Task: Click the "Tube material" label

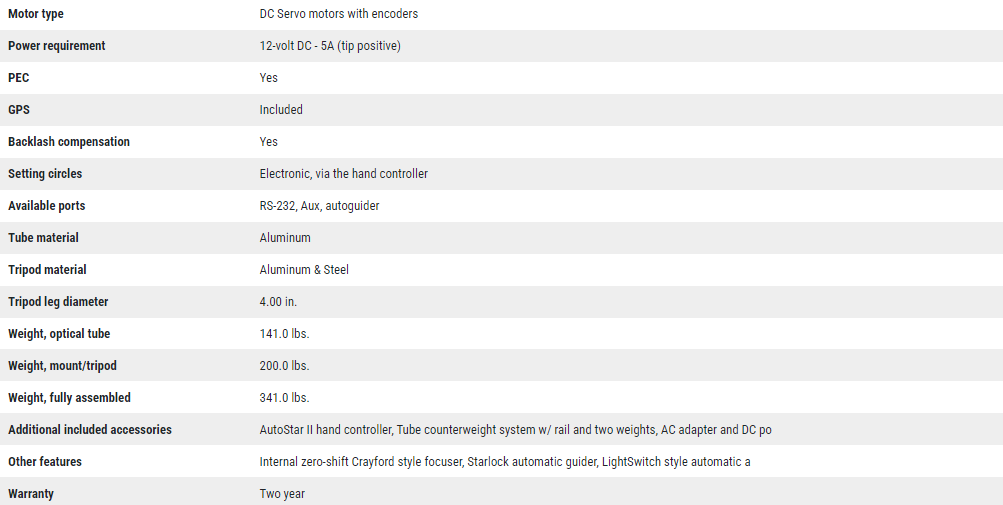Action: 43,238
